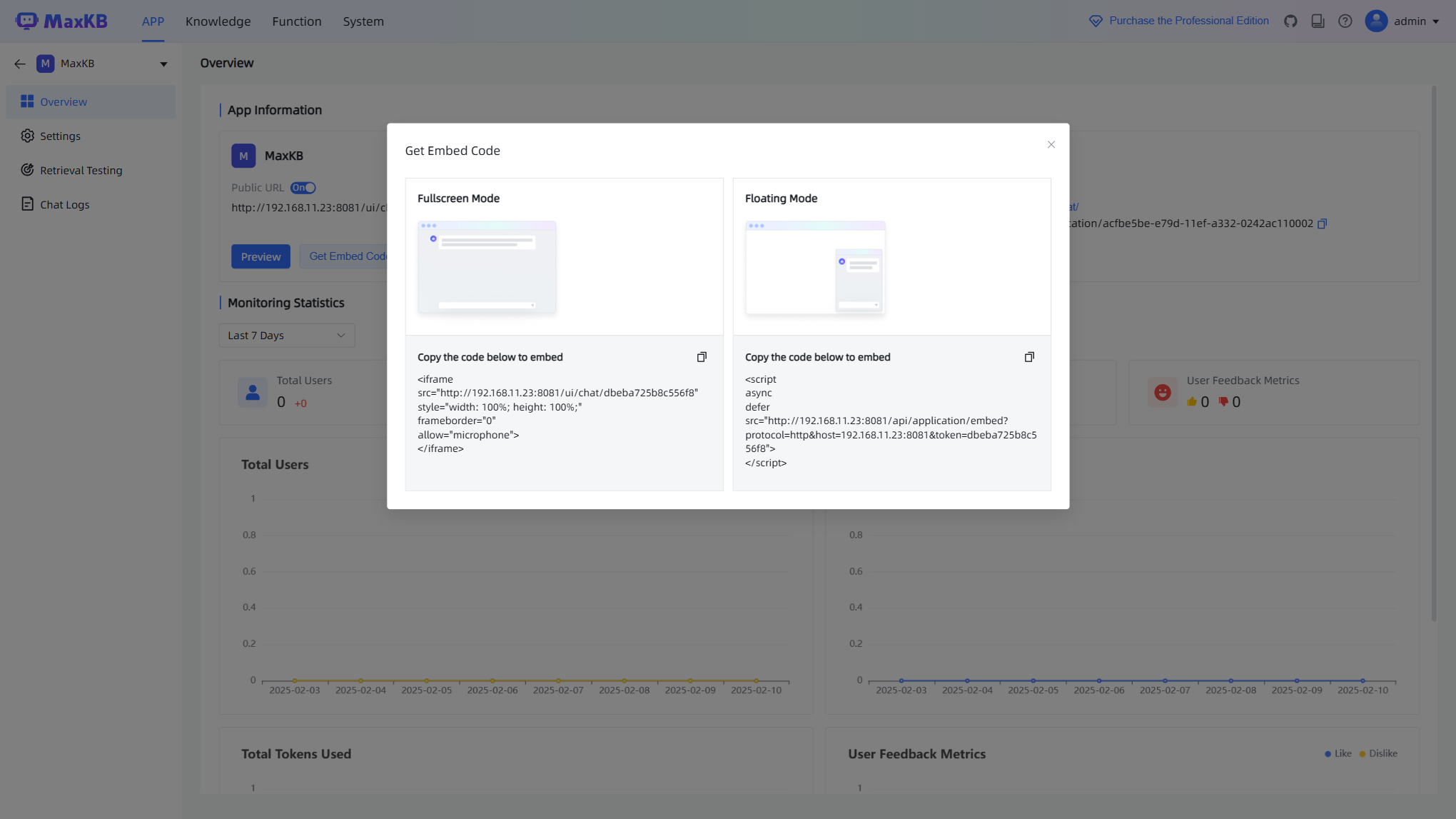Copy the Fullscreen Mode embed code

click(x=702, y=356)
